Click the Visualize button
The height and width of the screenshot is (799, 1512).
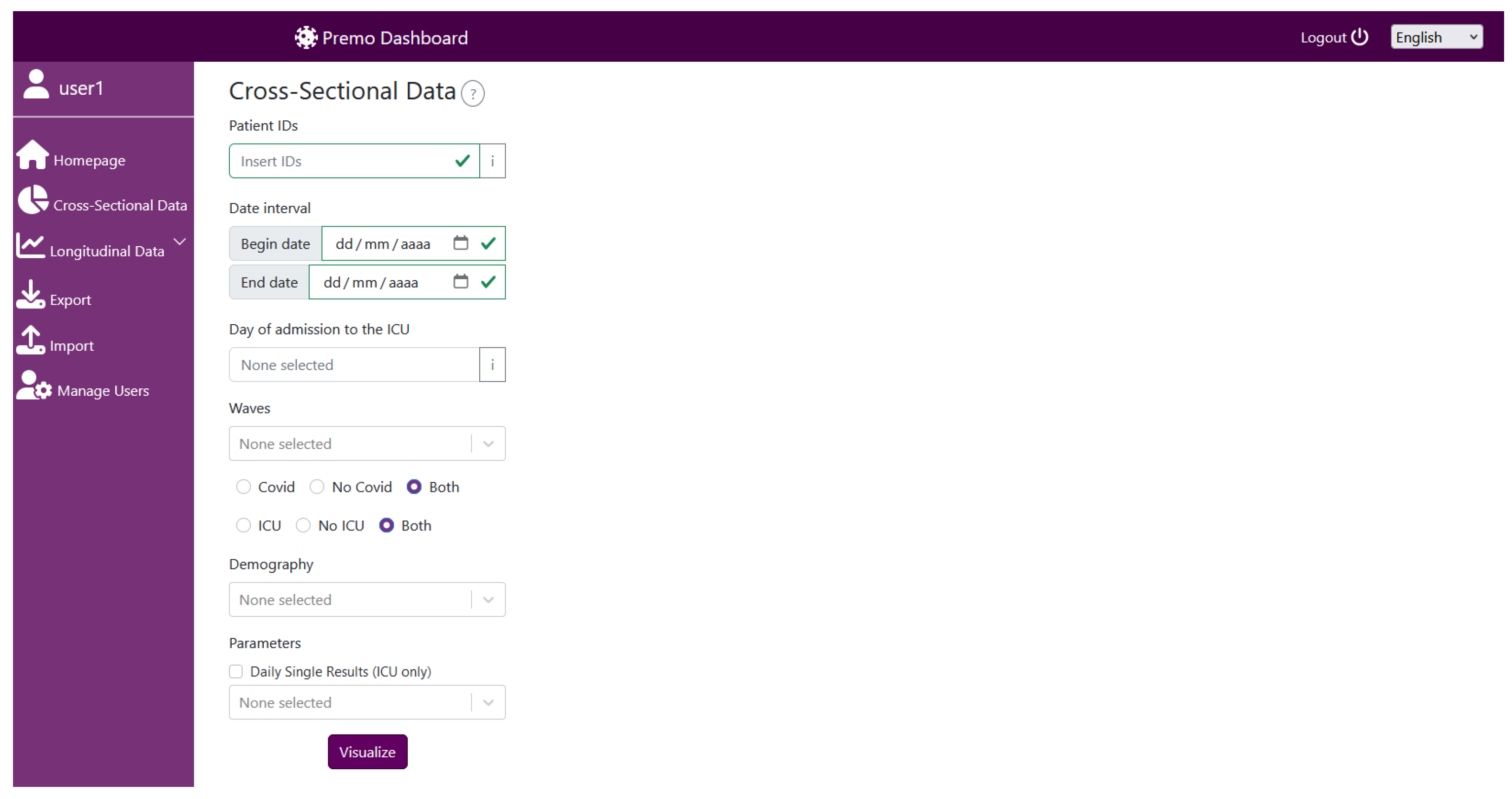pyautogui.click(x=367, y=752)
